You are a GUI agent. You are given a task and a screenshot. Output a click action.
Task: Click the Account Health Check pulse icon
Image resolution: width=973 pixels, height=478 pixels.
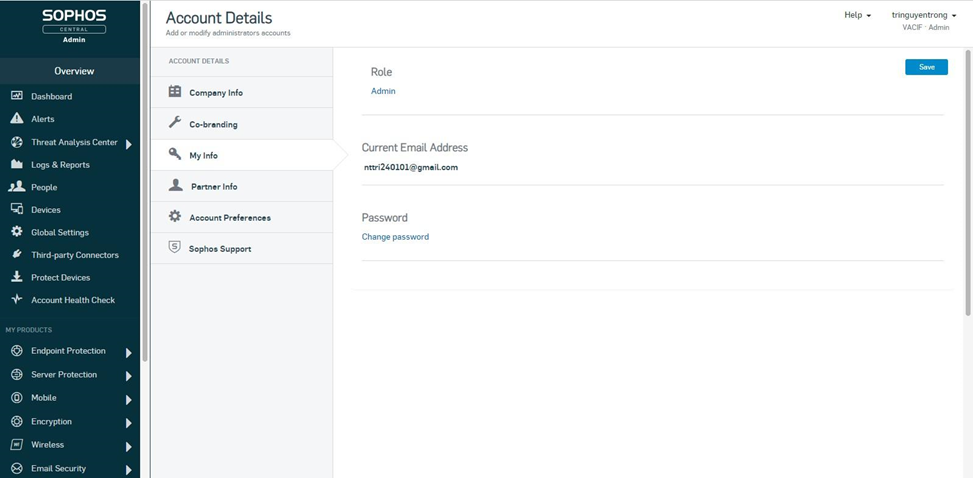click(x=17, y=300)
